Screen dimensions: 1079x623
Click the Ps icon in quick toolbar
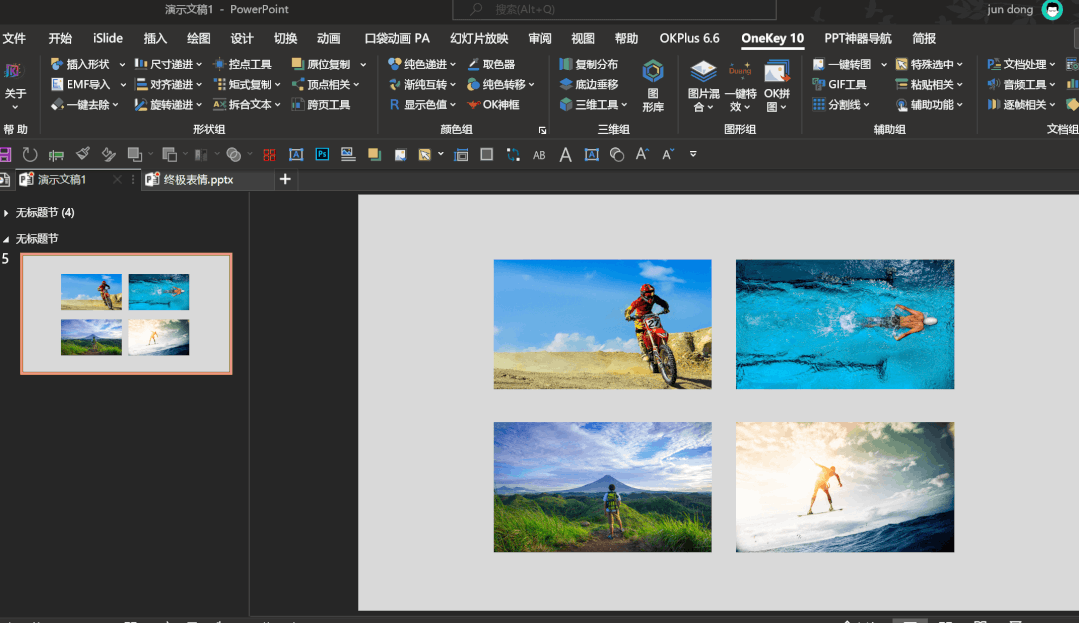pyautogui.click(x=322, y=154)
